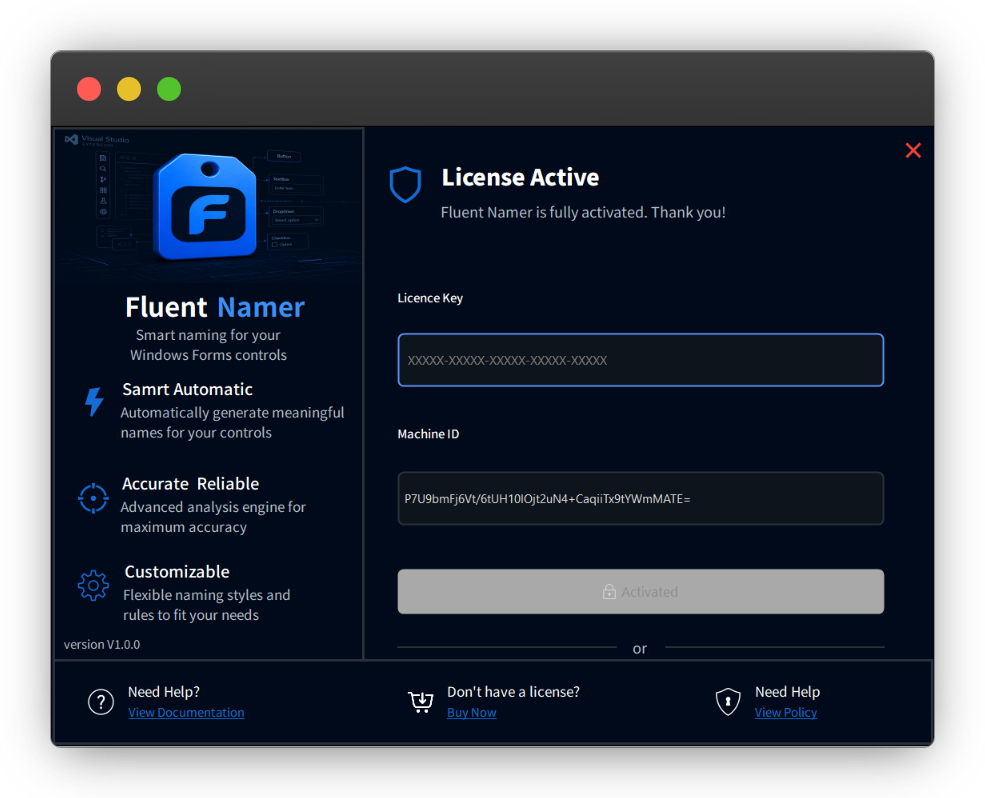
Task: Click 'Need Help' text above View Policy
Action: point(787,692)
